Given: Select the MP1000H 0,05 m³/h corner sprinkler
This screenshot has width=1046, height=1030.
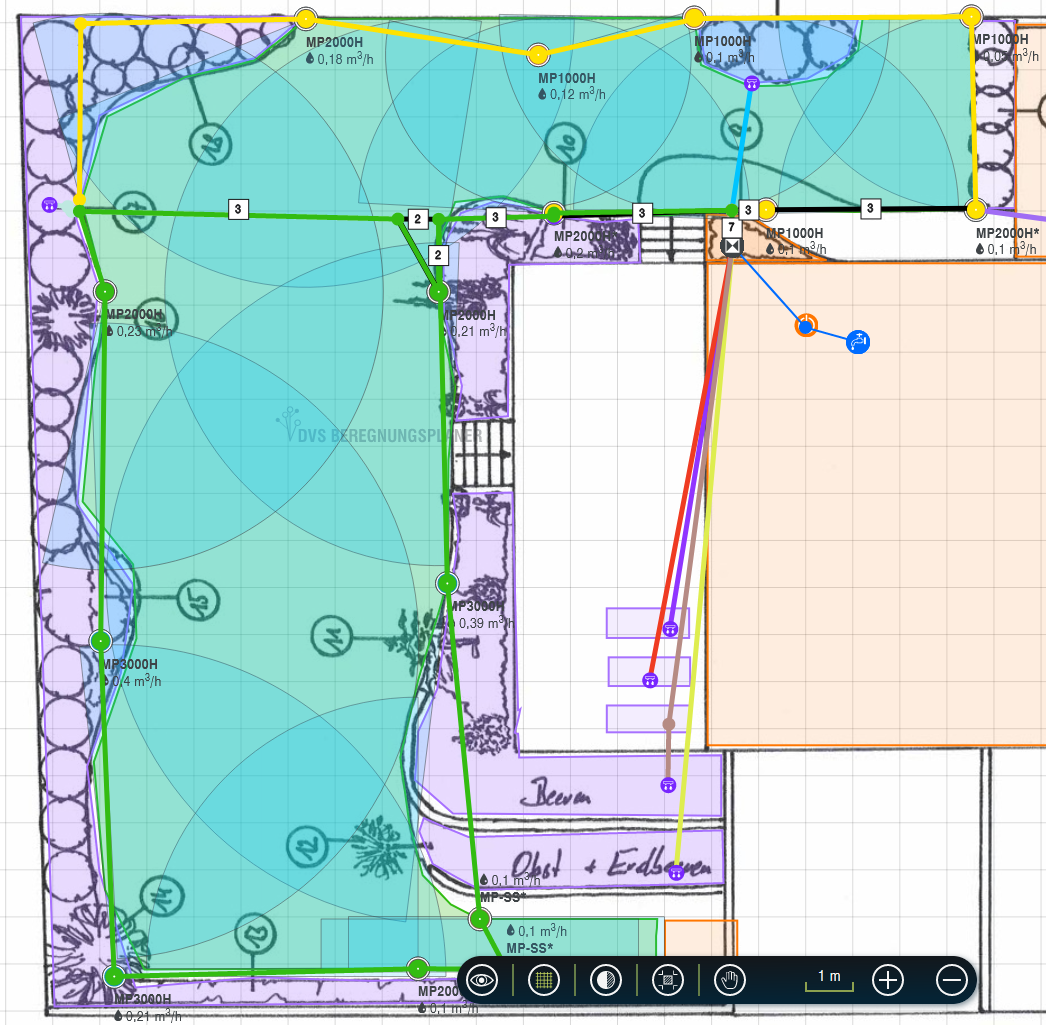Looking at the screenshot, I should 971,17.
